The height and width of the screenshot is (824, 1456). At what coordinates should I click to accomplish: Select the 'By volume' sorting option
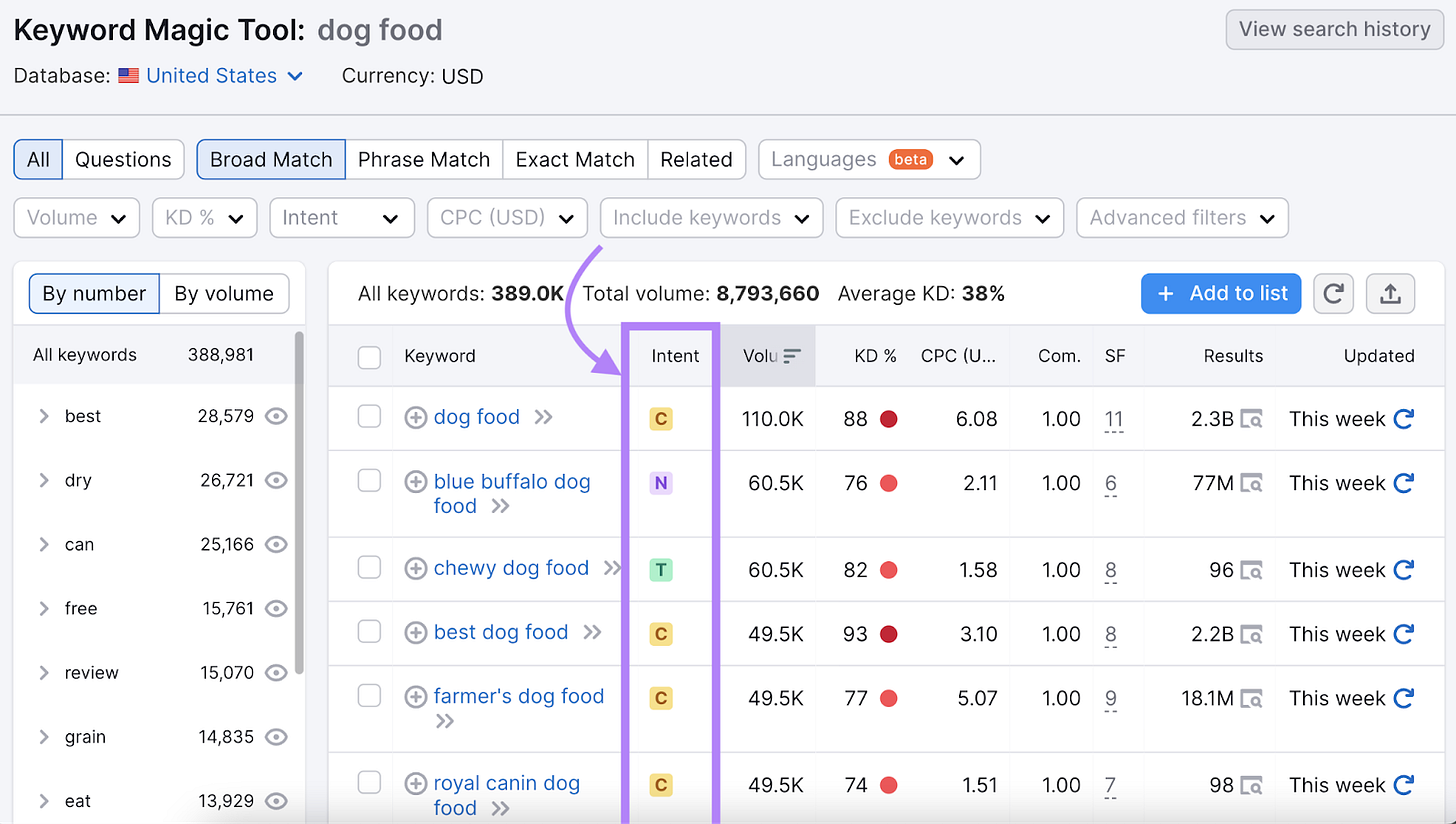click(x=224, y=293)
